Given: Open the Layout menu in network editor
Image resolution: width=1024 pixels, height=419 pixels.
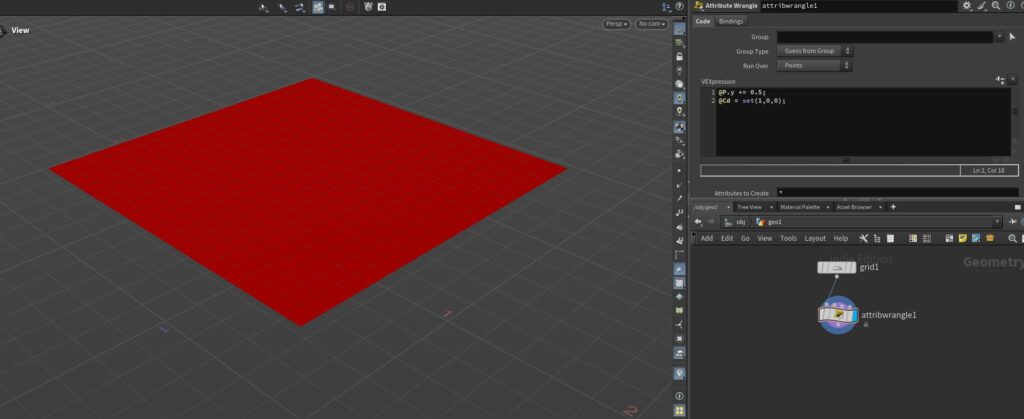Looking at the screenshot, I should (x=815, y=238).
